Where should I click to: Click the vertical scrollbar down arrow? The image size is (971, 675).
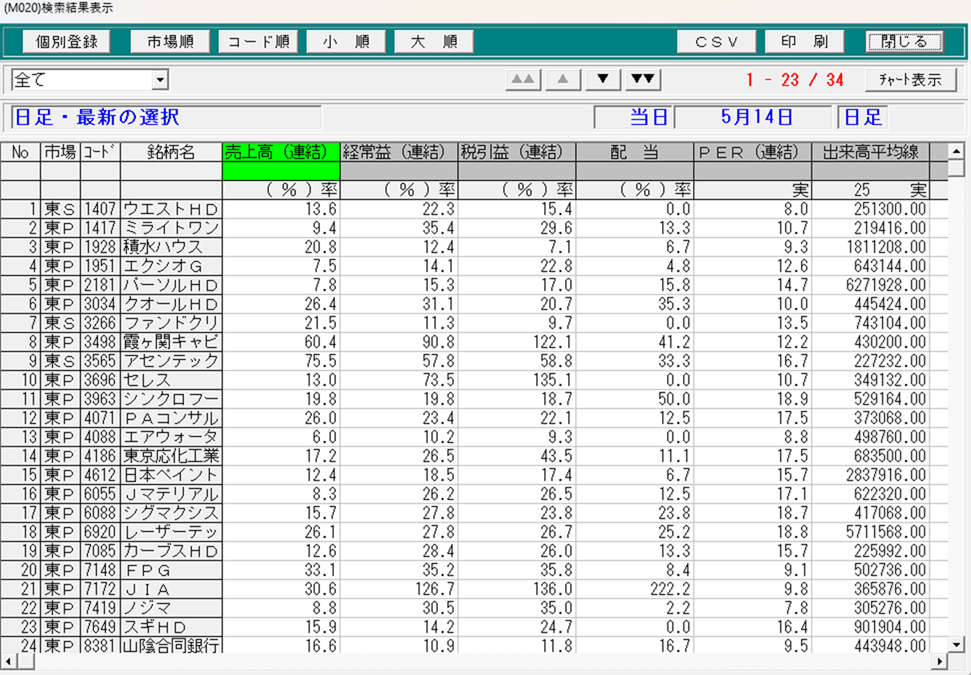tap(957, 645)
